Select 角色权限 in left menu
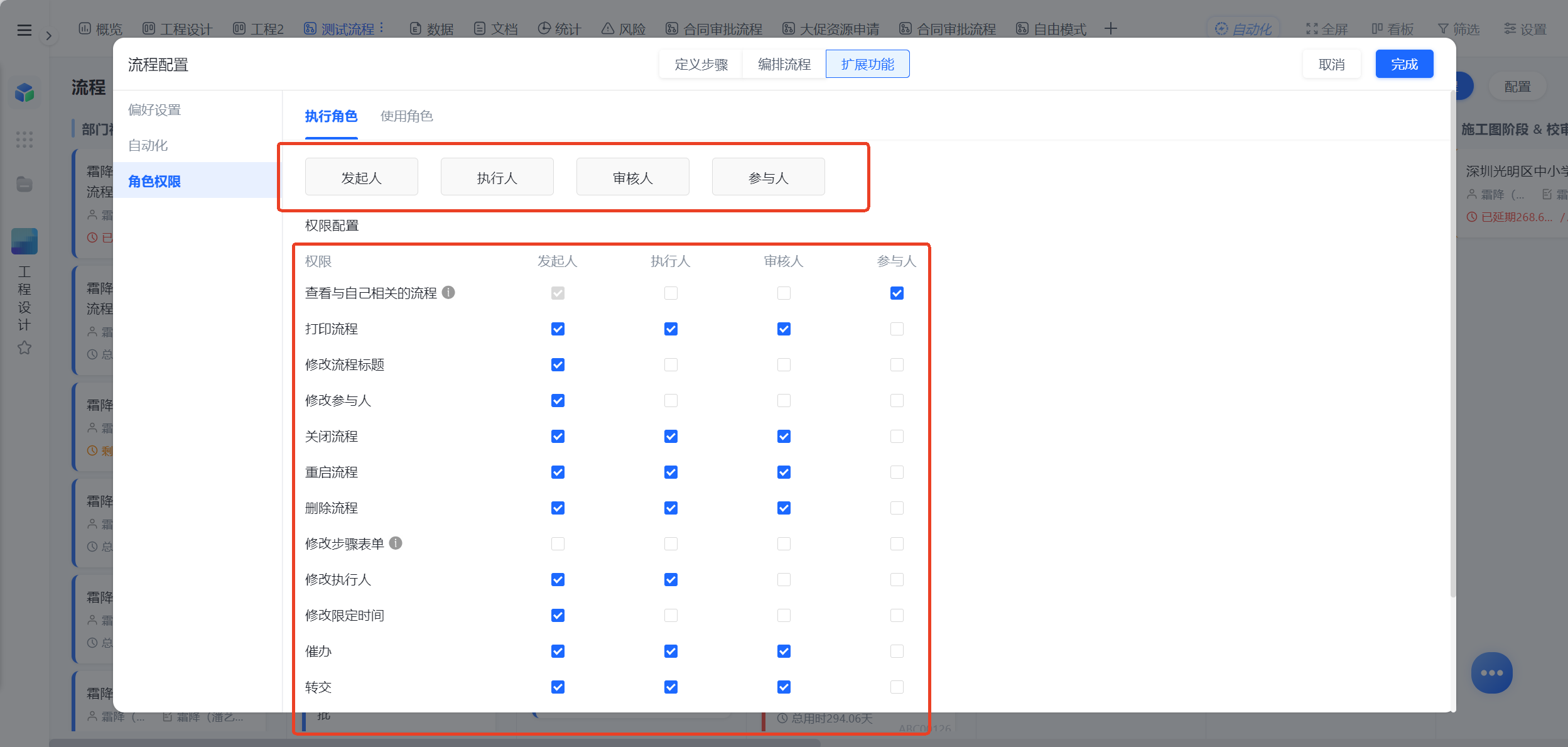The width and height of the screenshot is (1568, 747). click(198, 182)
